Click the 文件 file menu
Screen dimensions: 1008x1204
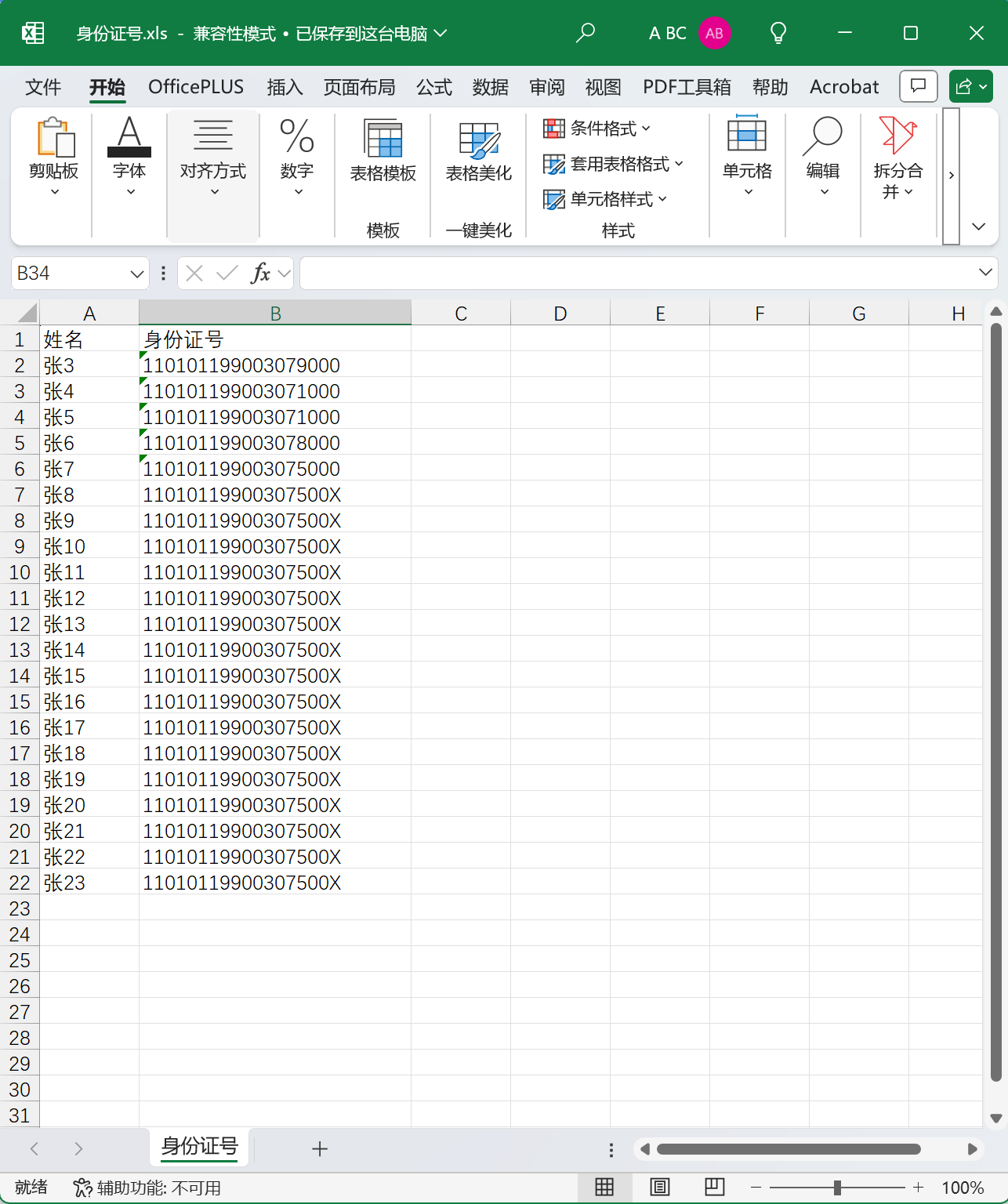pos(42,87)
